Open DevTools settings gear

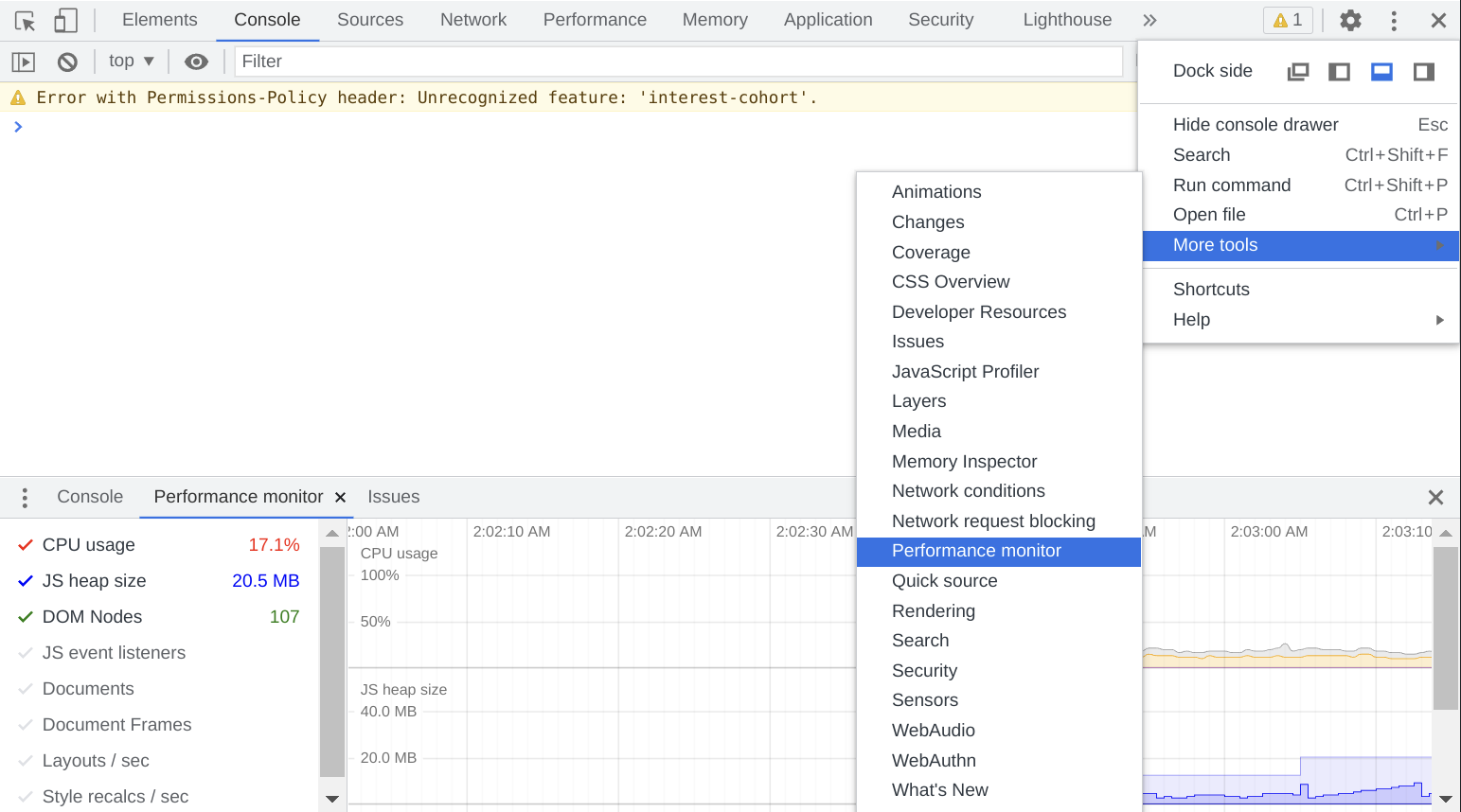pyautogui.click(x=1350, y=20)
